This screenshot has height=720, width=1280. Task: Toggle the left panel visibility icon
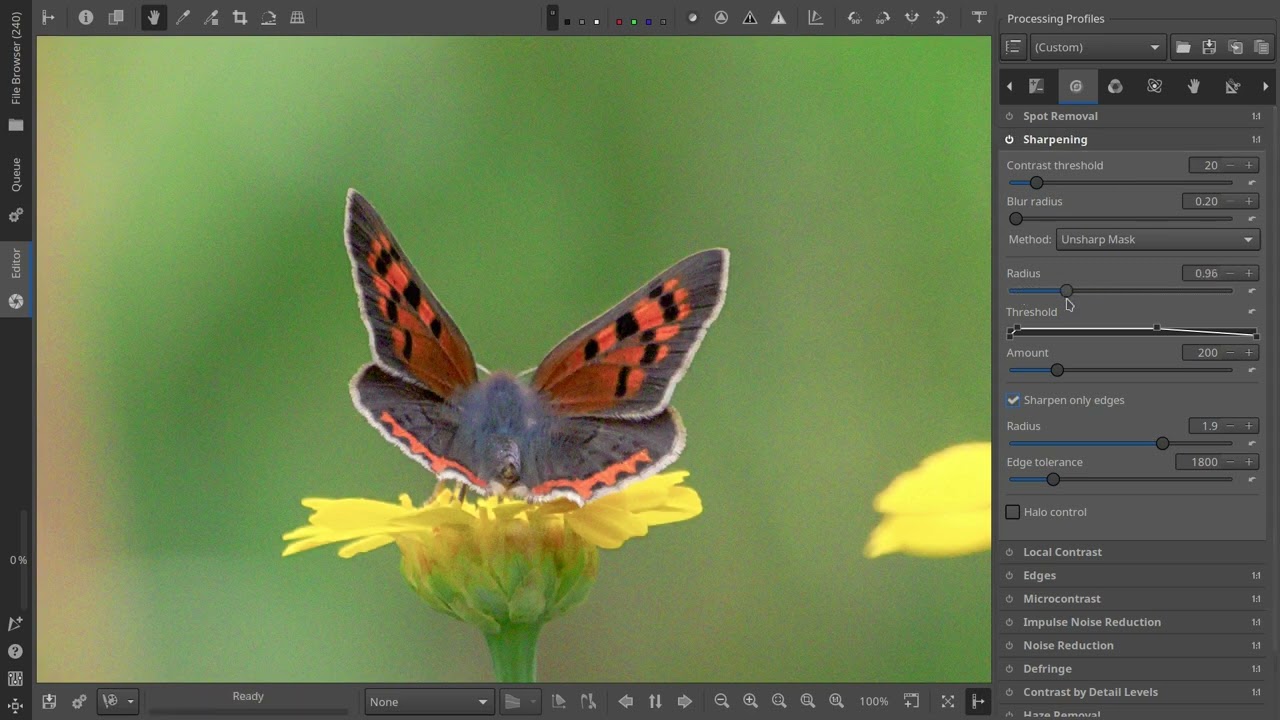coord(48,17)
